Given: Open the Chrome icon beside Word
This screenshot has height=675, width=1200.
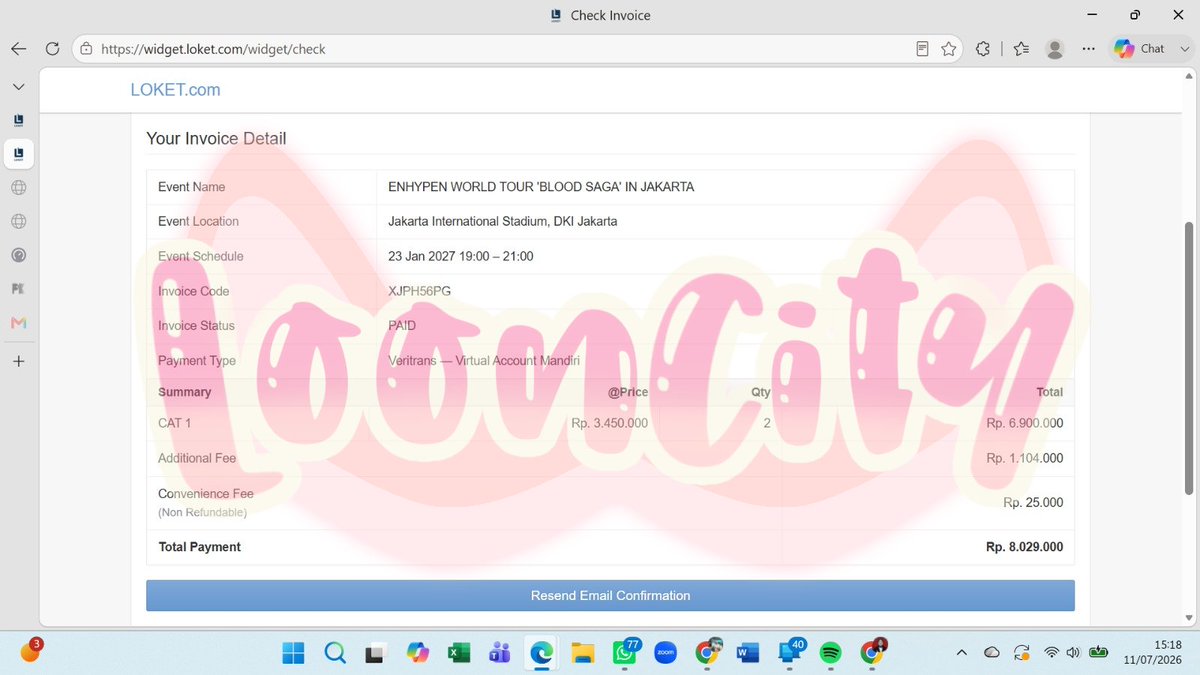Looking at the screenshot, I should pyautogui.click(x=708, y=652).
